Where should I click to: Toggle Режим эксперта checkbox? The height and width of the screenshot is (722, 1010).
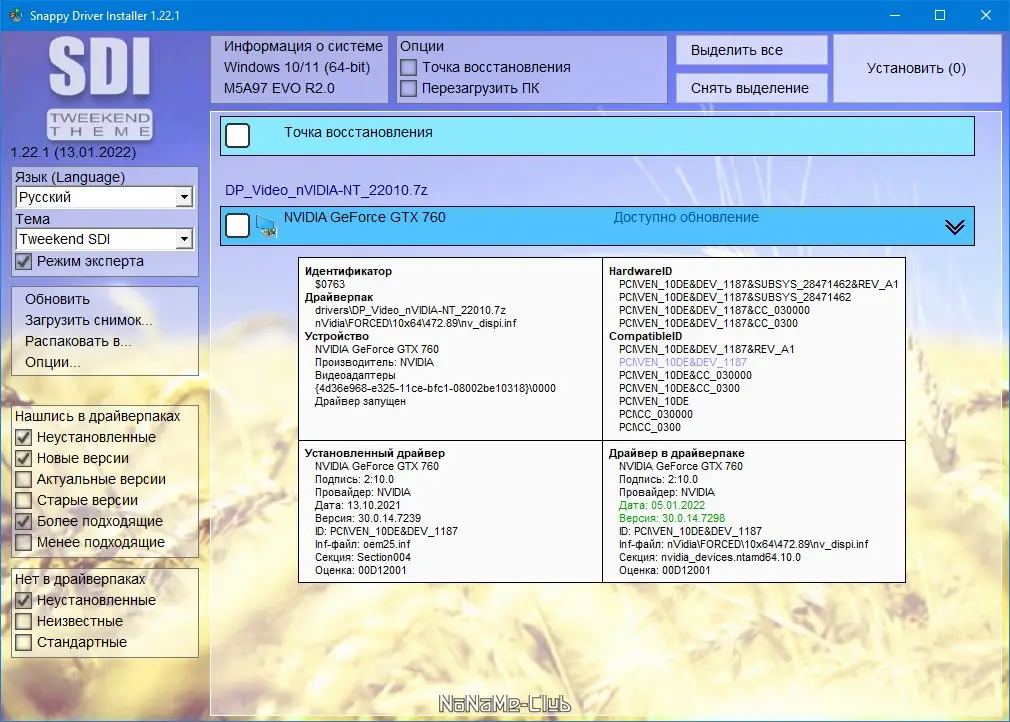(x=24, y=261)
